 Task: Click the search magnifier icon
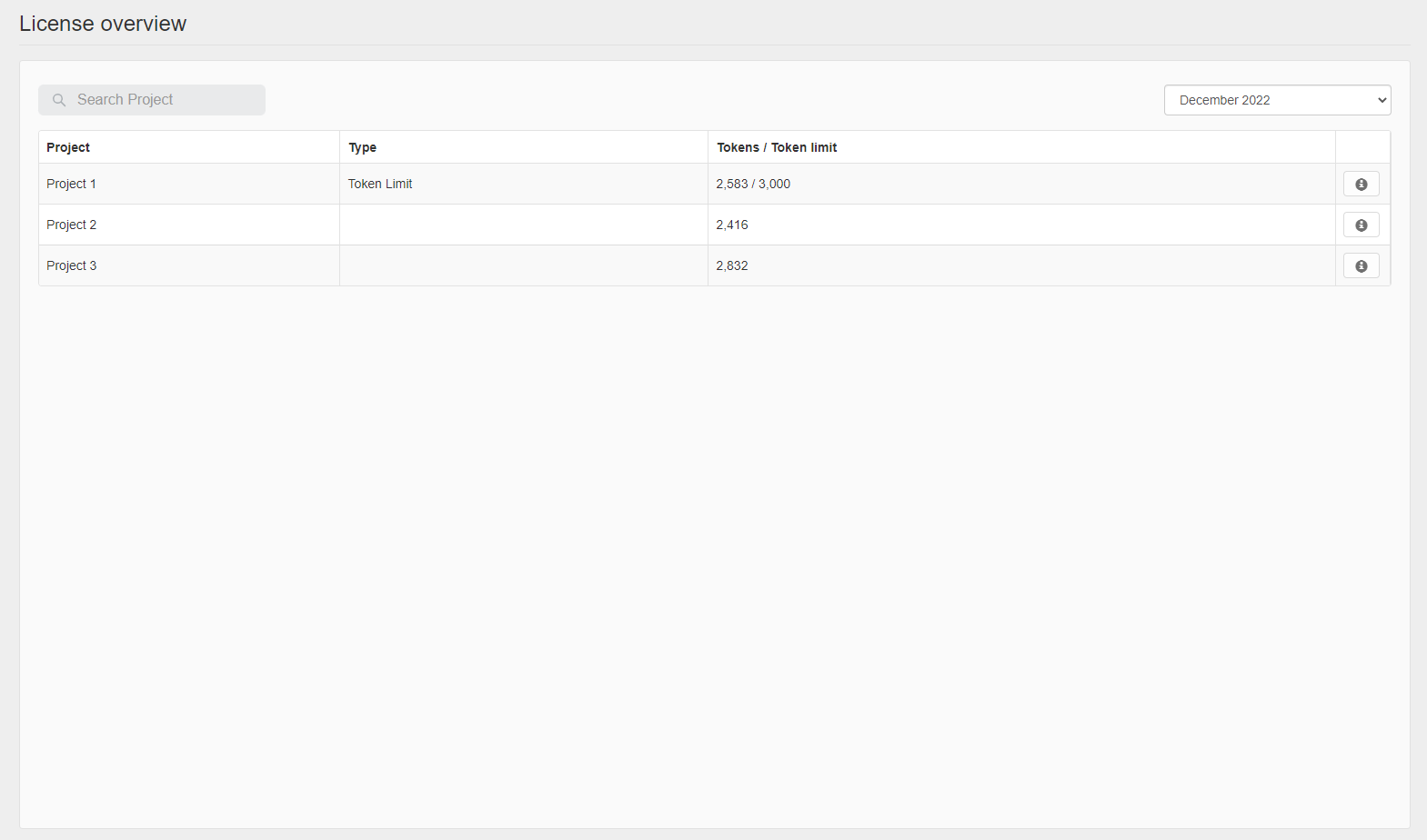point(59,100)
